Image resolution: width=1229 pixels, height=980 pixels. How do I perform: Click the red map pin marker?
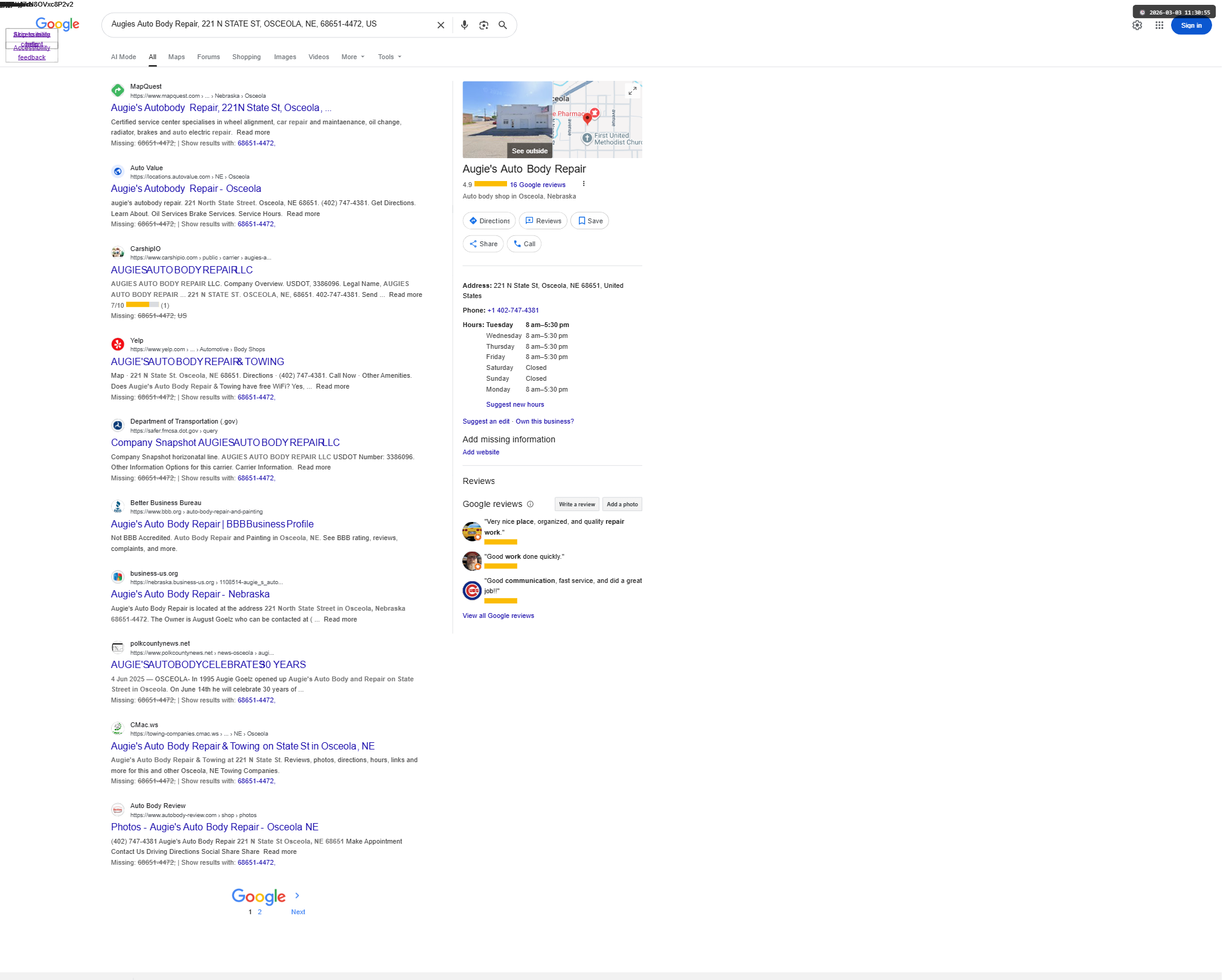tap(587, 119)
